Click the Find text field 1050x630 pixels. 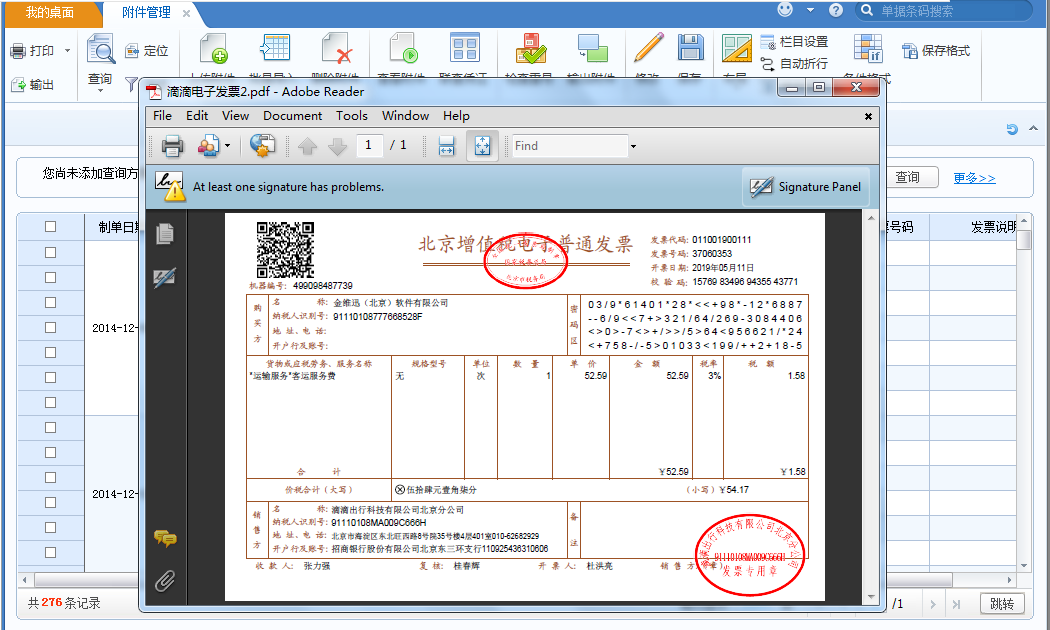(x=570, y=146)
